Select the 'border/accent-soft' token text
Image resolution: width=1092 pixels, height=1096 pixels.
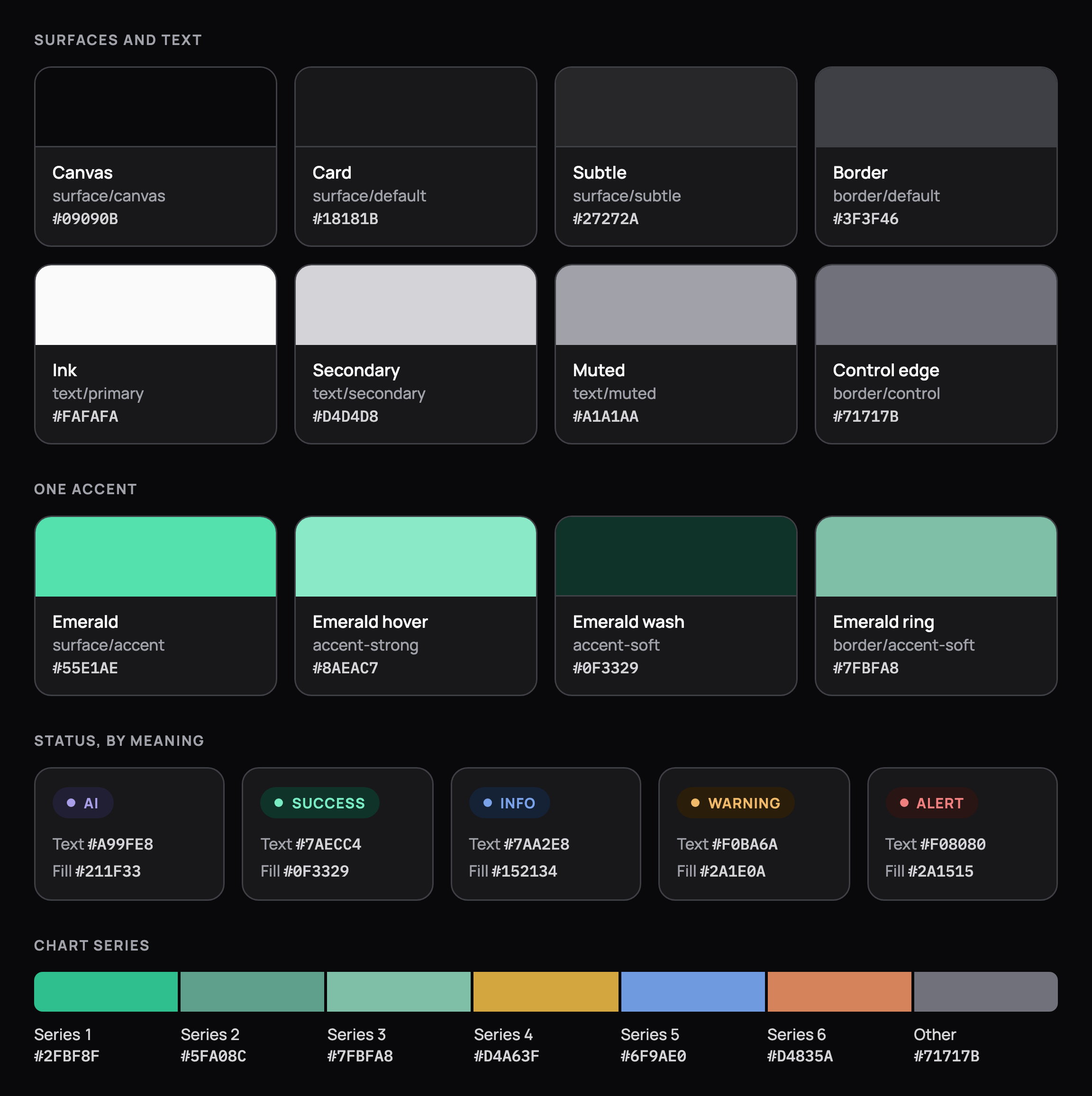(903, 645)
